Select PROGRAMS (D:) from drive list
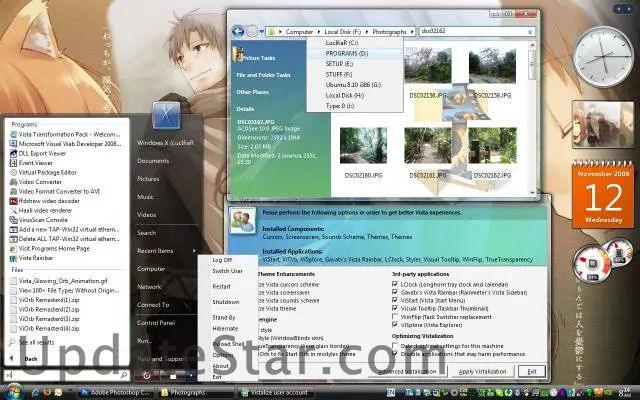 coord(355,53)
